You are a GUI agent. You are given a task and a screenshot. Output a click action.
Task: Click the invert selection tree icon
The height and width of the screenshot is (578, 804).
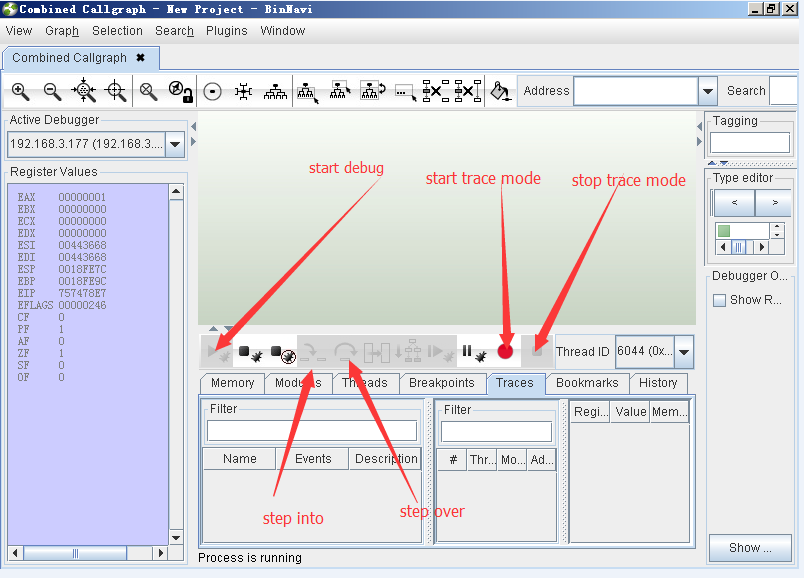pos(372,90)
